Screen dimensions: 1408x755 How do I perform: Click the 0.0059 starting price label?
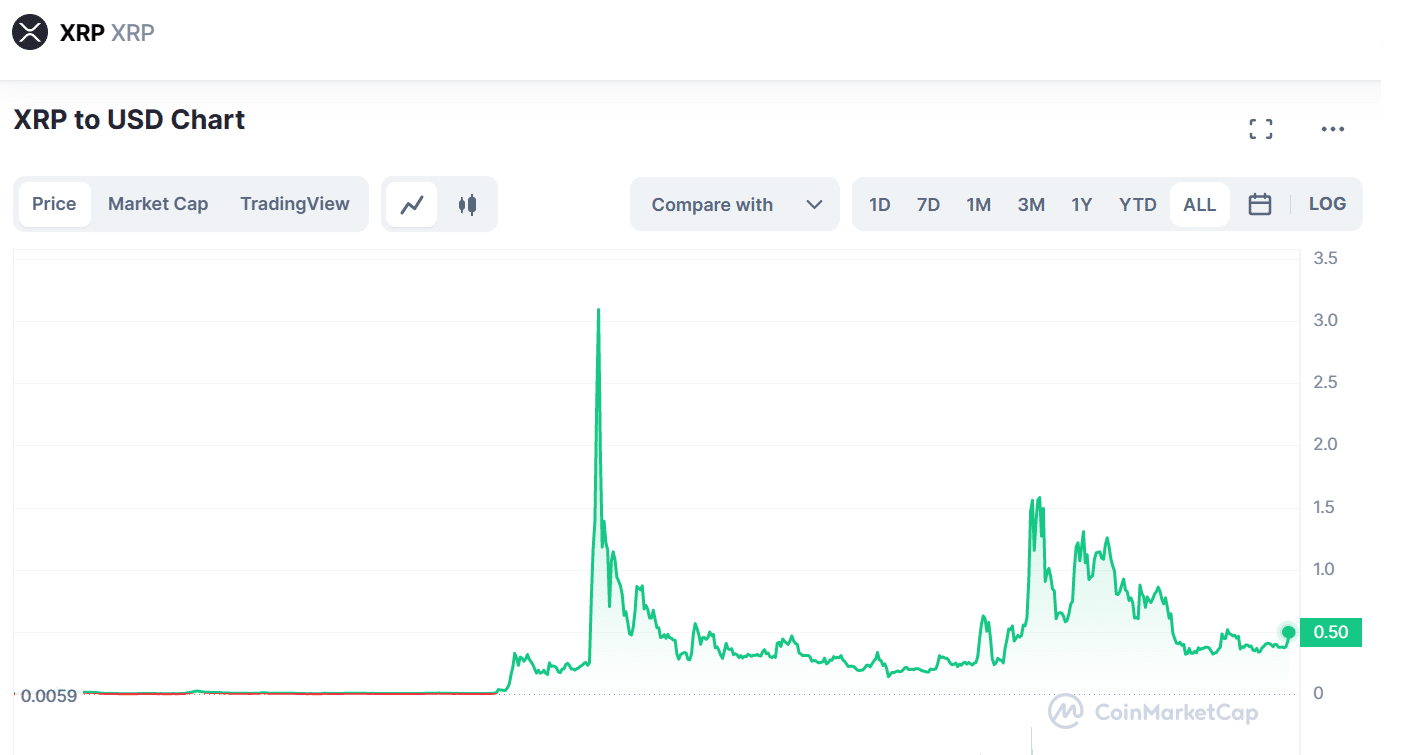click(48, 695)
